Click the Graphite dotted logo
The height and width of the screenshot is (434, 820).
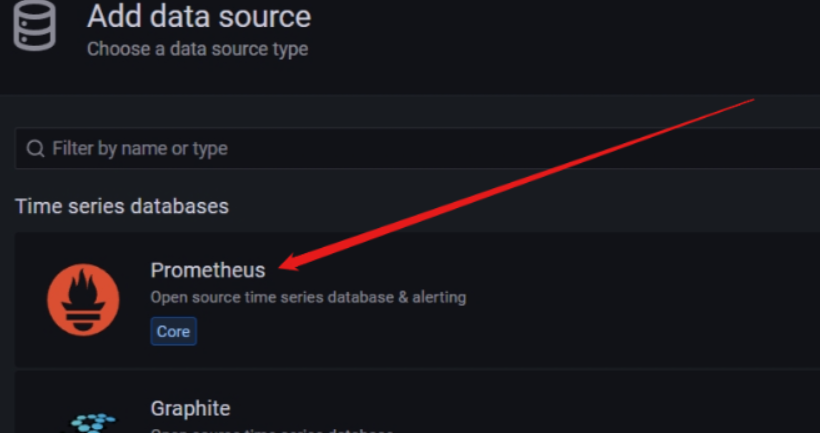(94, 422)
